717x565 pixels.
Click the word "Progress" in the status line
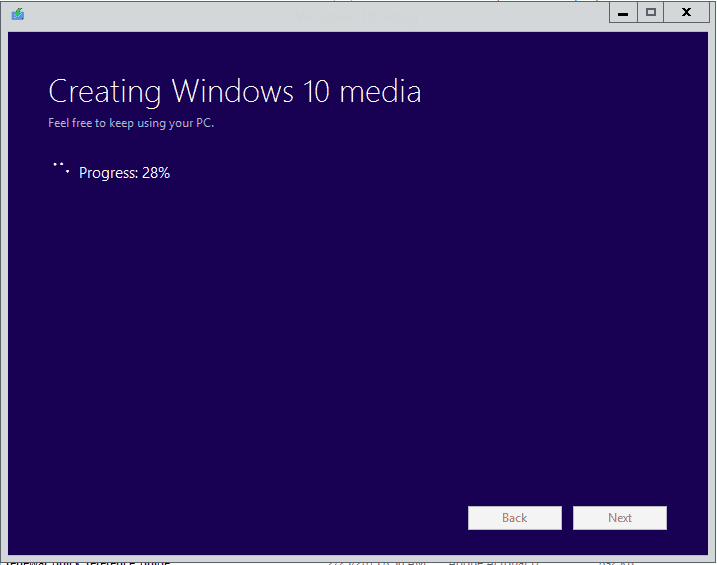[x=107, y=173]
